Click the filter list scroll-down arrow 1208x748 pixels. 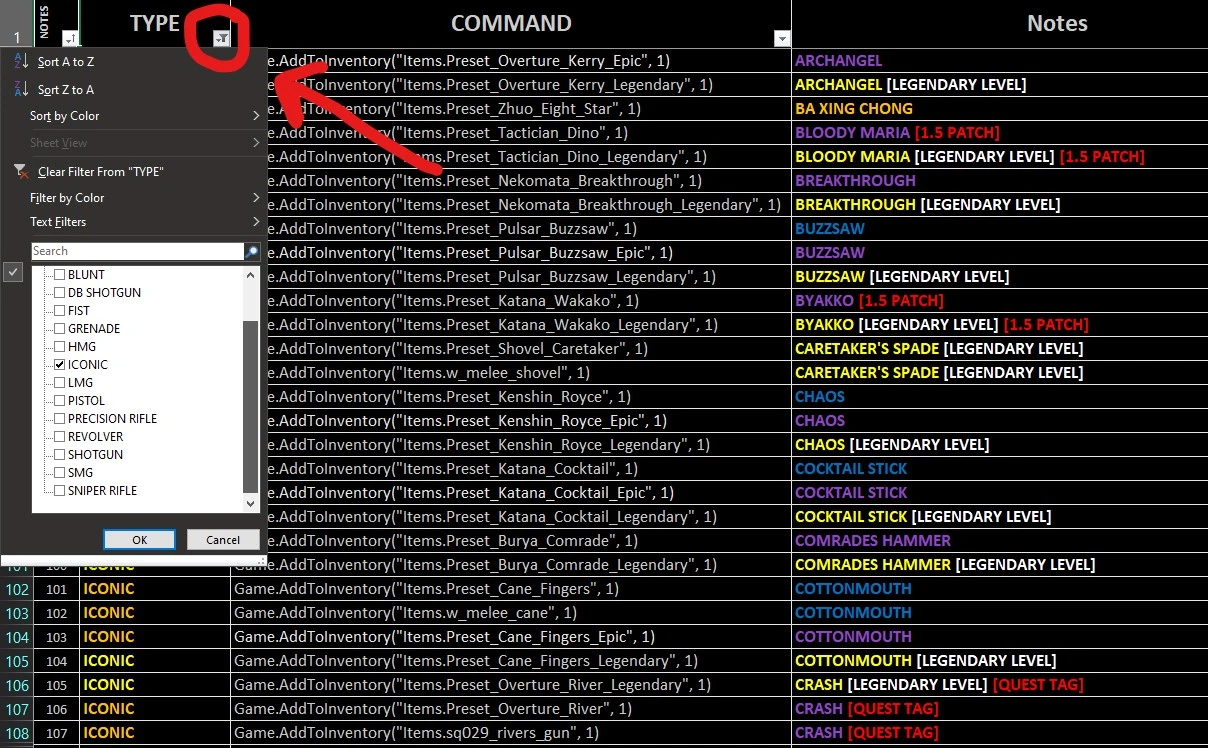point(251,505)
